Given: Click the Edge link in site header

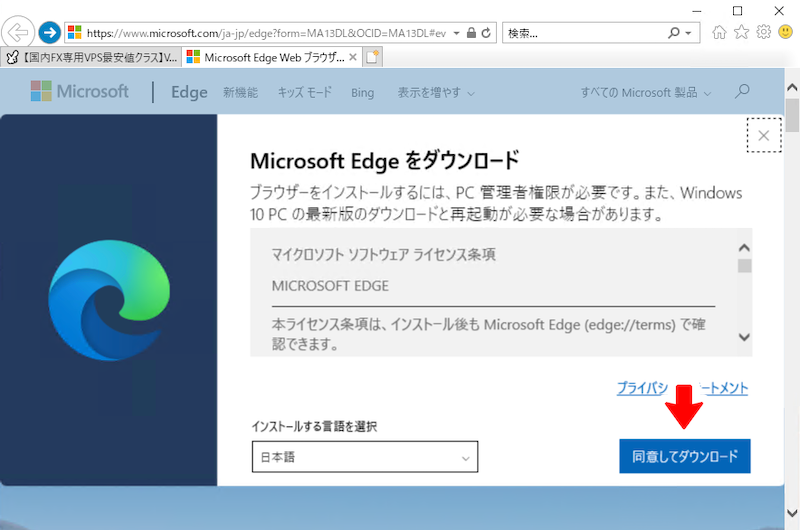Looking at the screenshot, I should [189, 92].
